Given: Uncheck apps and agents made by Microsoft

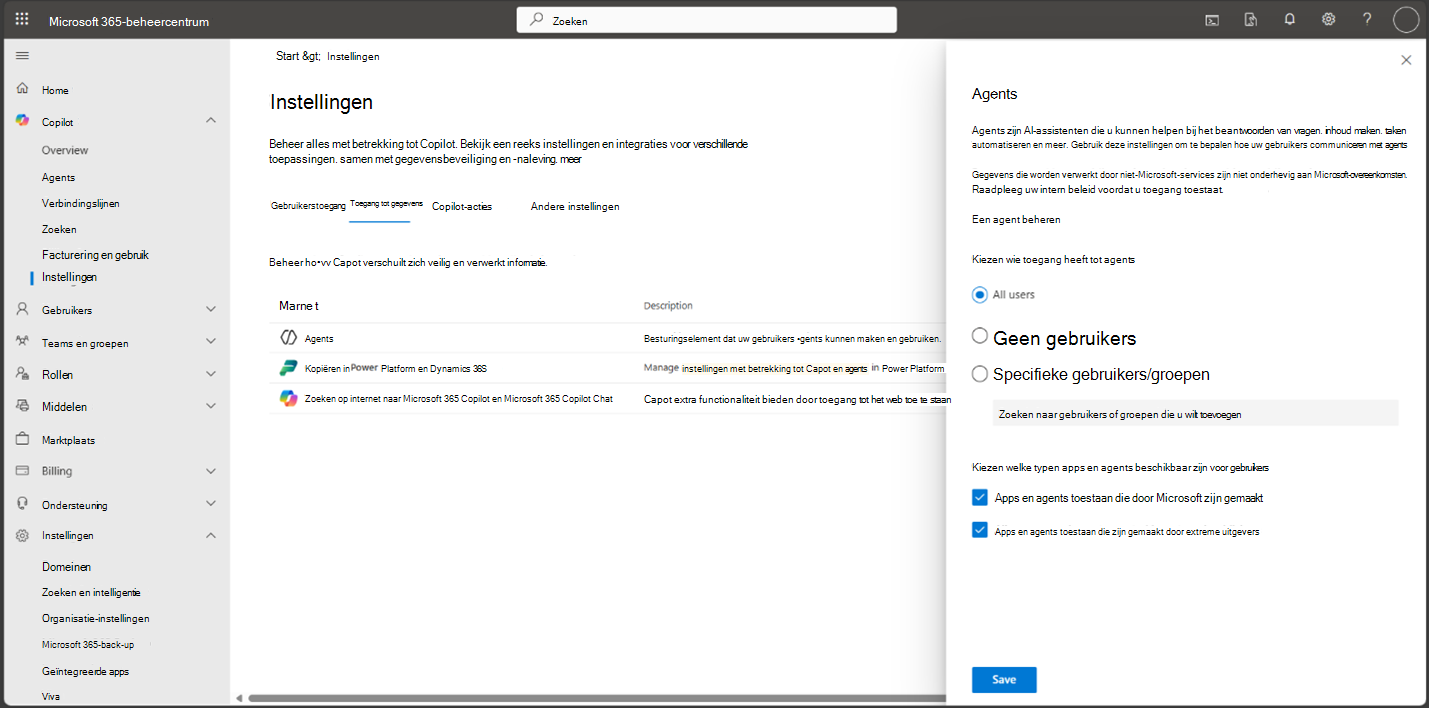Looking at the screenshot, I should 980,497.
